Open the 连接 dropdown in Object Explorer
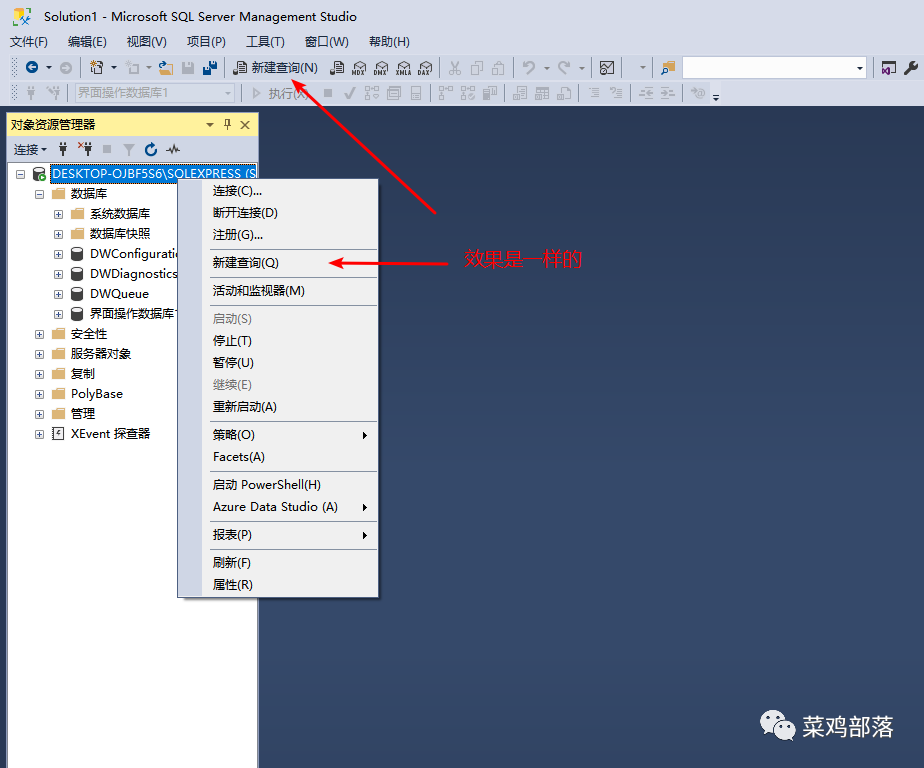This screenshot has width=924, height=768. pos(30,150)
